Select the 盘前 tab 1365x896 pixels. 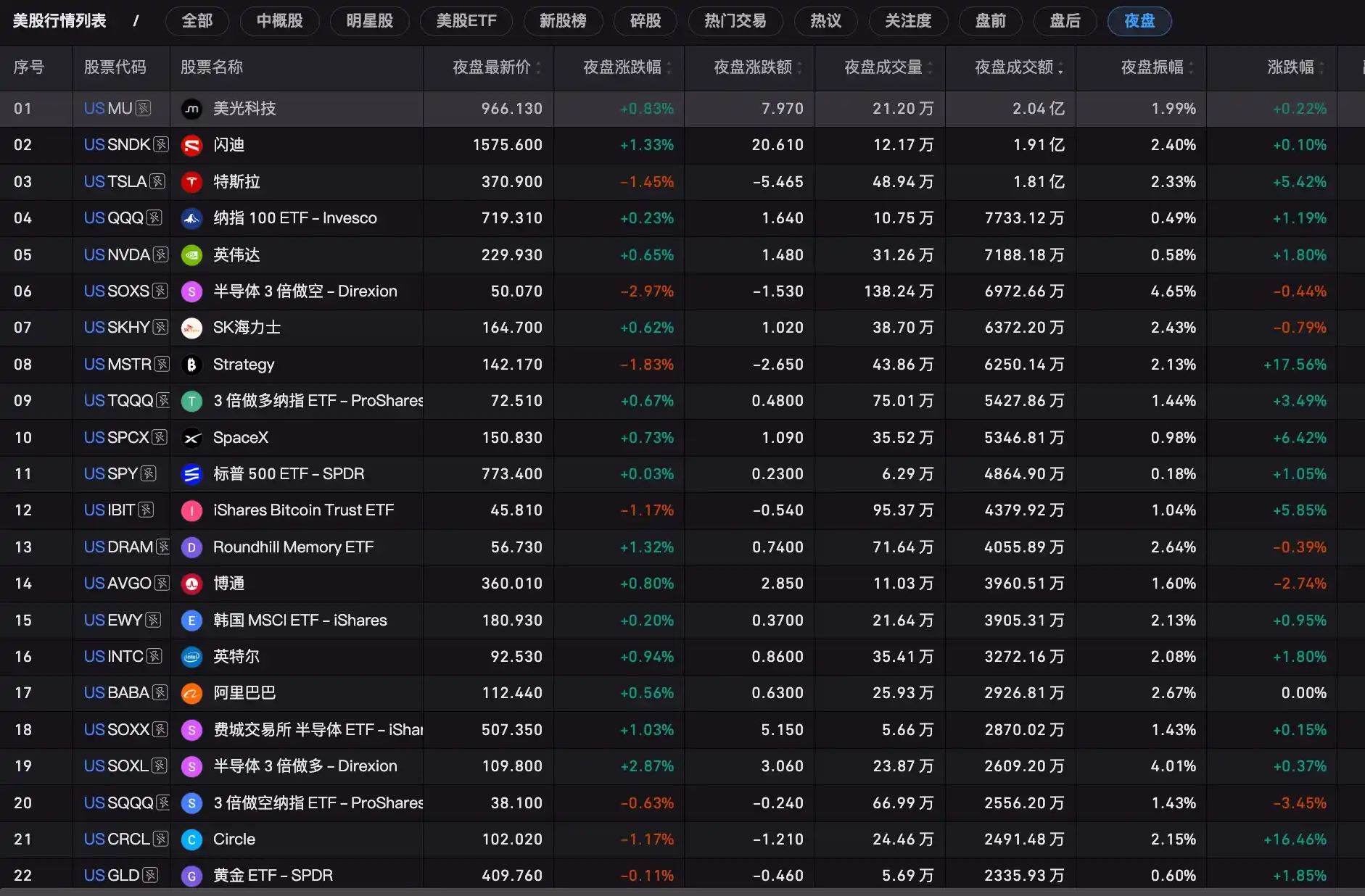click(x=991, y=21)
